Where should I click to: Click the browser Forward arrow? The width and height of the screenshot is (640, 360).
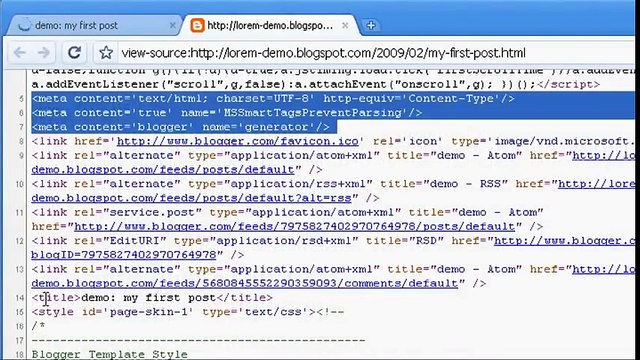(x=44, y=53)
